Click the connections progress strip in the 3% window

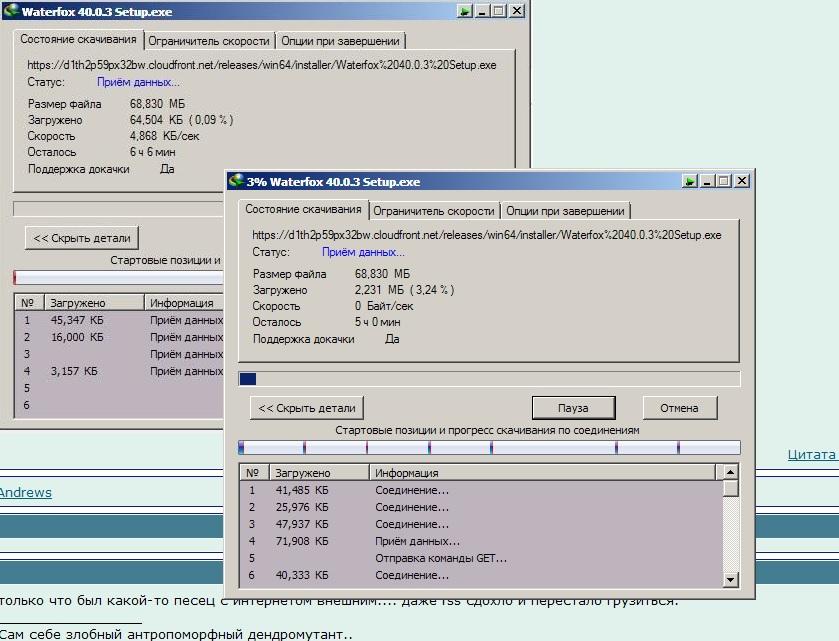point(490,447)
